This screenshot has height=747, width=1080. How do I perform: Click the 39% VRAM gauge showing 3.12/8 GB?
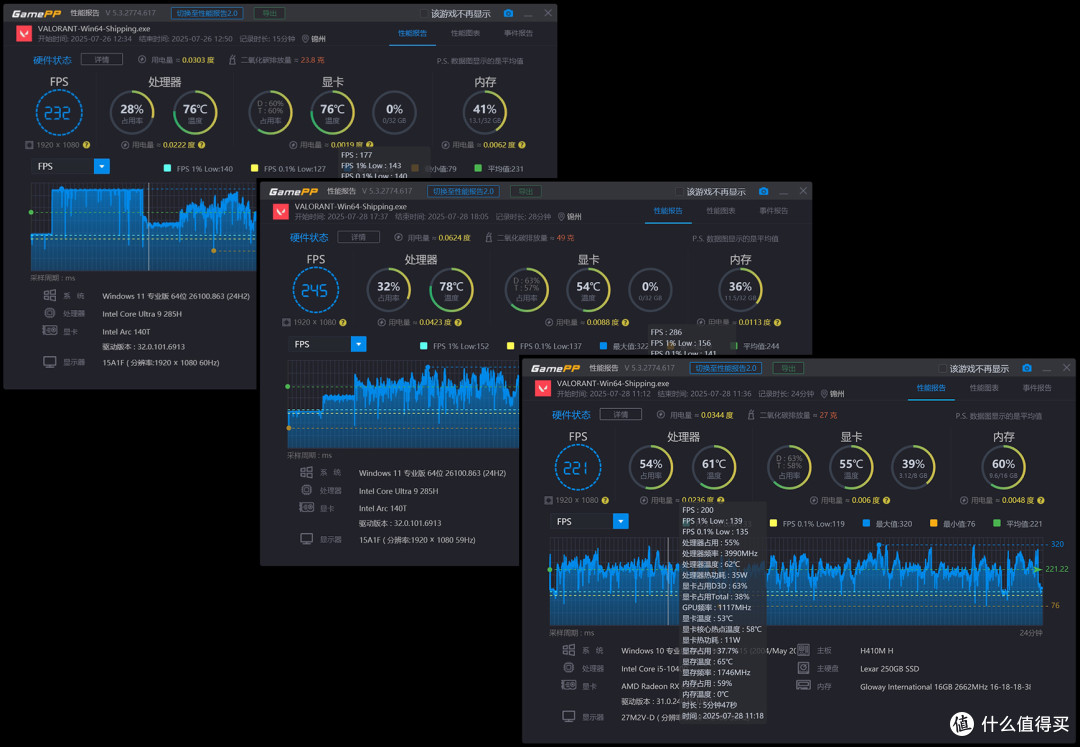tap(913, 467)
